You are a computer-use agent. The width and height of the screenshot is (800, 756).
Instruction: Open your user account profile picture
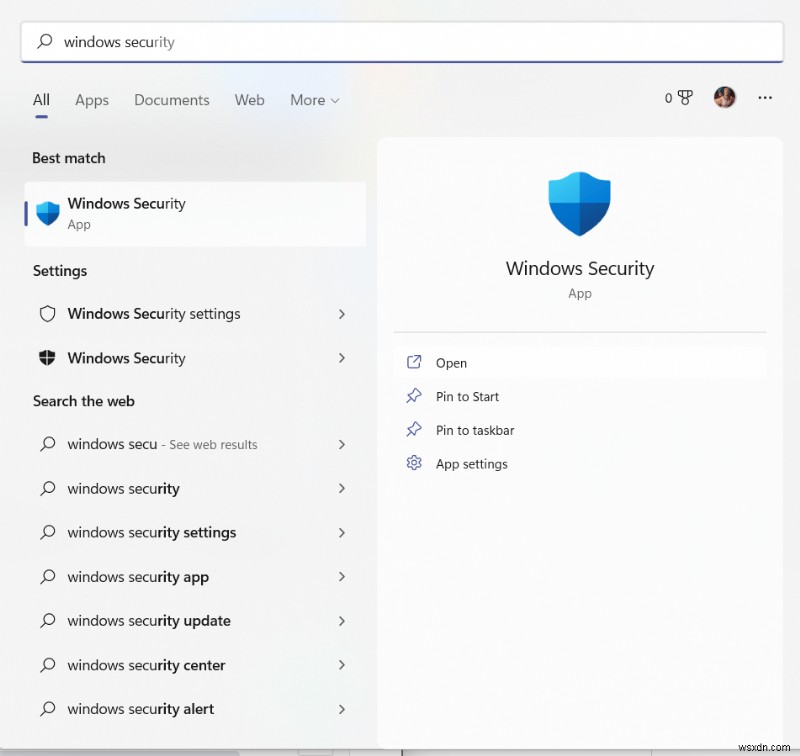click(x=724, y=97)
